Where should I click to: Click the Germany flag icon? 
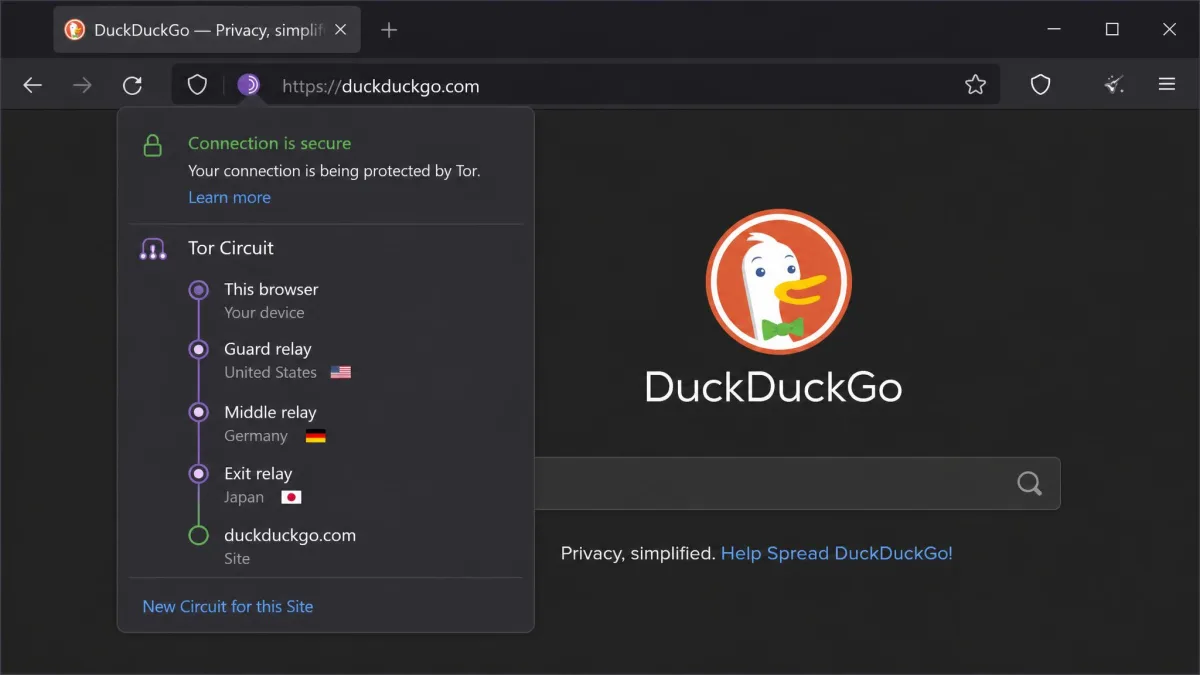(x=316, y=436)
